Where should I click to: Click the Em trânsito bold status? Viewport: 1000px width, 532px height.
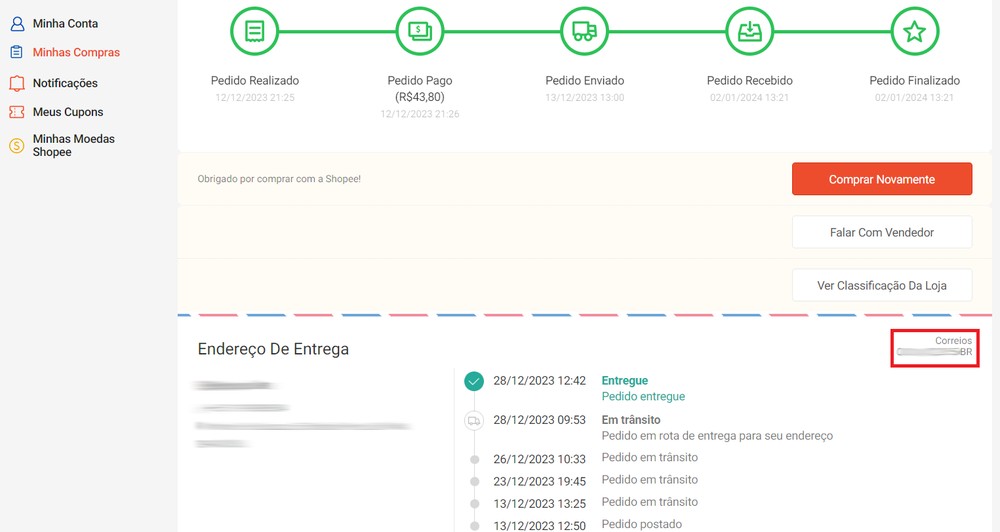(x=631, y=420)
